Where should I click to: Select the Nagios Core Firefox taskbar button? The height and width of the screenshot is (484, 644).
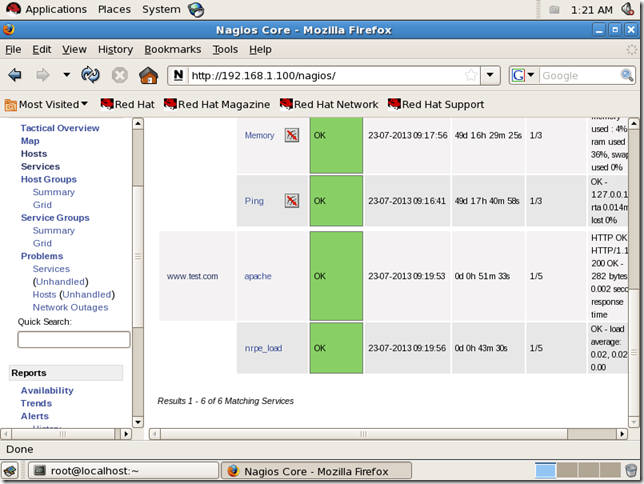316,471
